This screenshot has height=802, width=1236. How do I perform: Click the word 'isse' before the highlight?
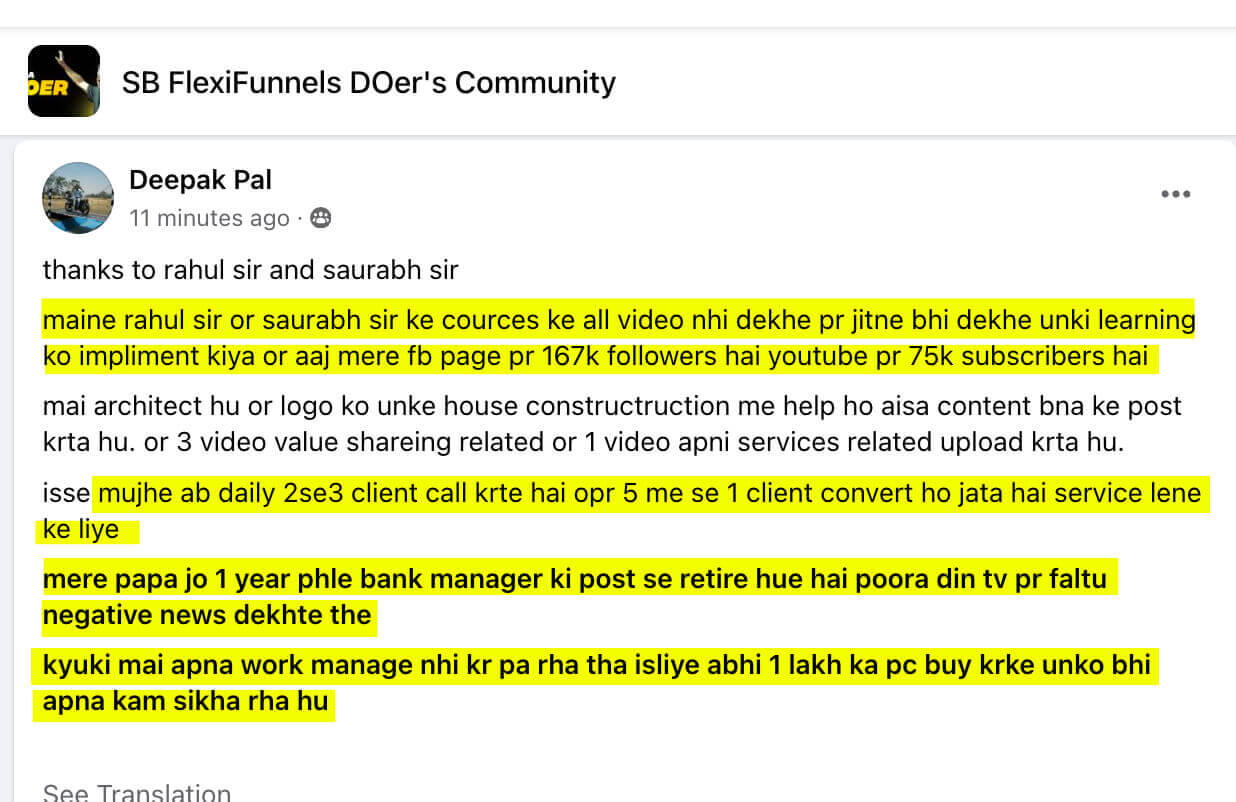pyautogui.click(x=66, y=493)
